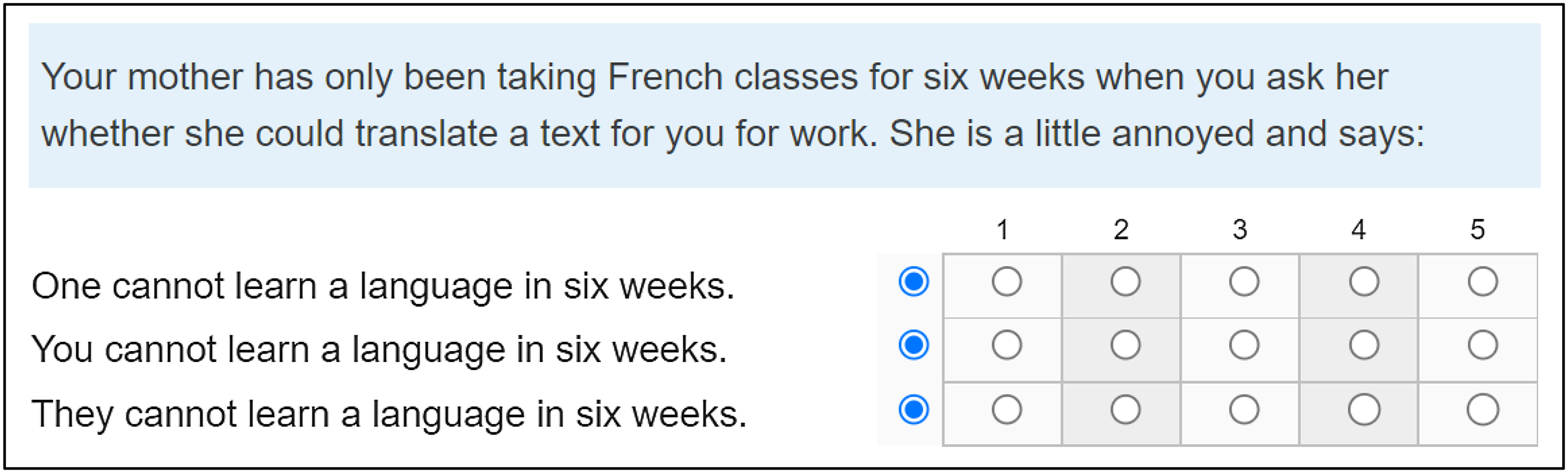Rate 'You cannot learn' sentence as 4

click(1364, 346)
